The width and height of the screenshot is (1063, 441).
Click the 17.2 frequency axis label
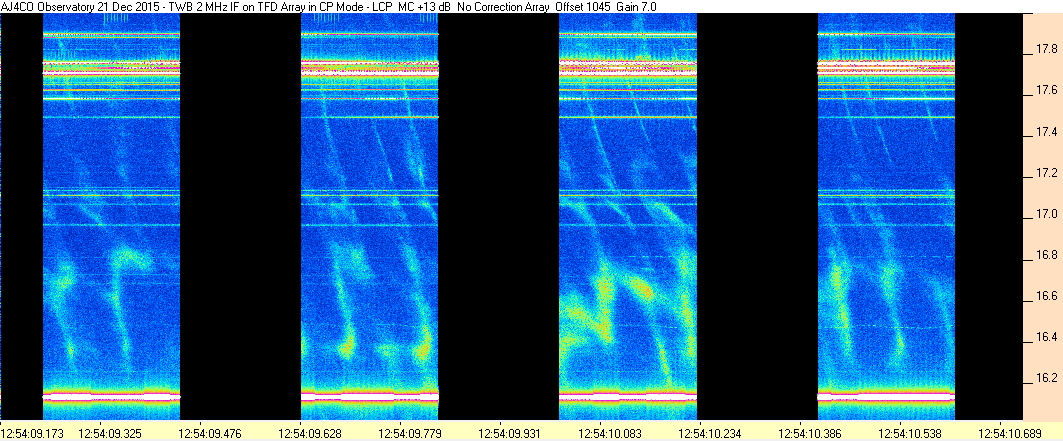[1045, 174]
